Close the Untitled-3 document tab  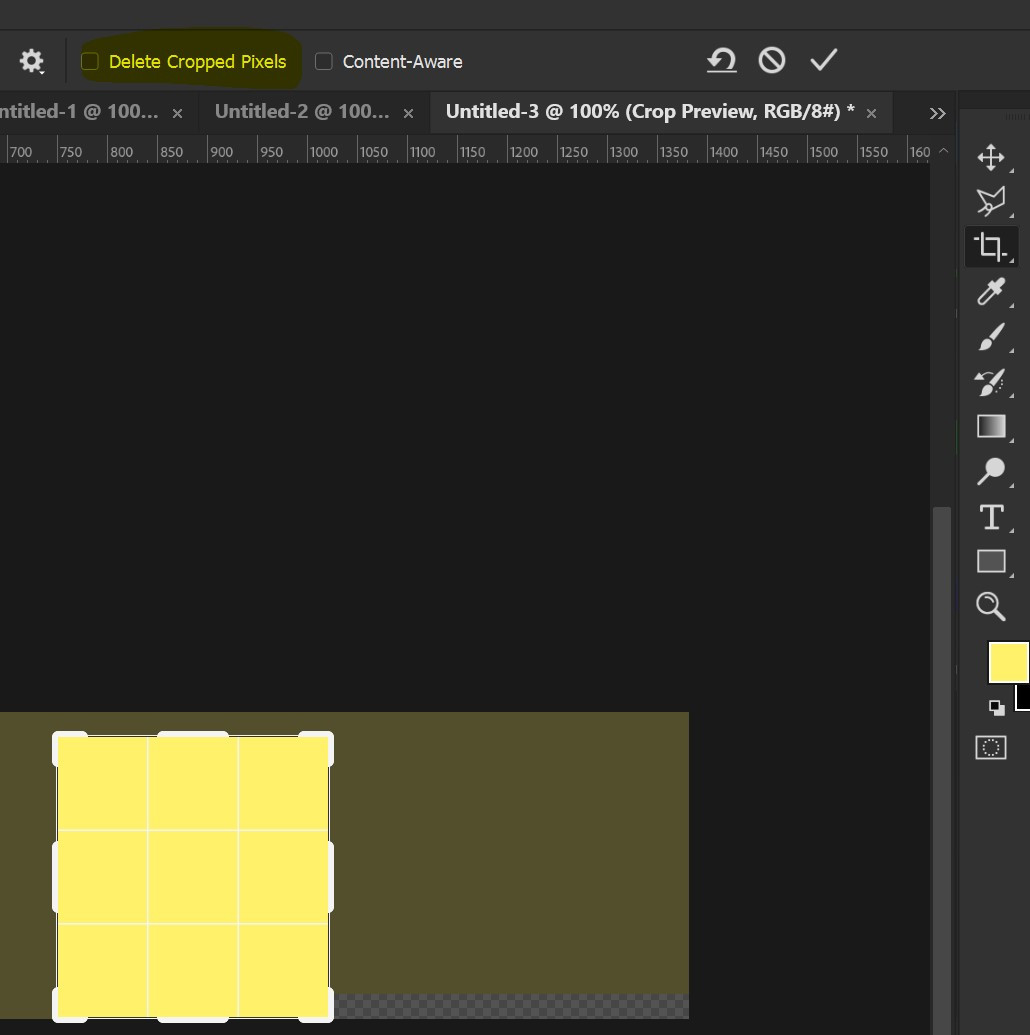(x=871, y=113)
